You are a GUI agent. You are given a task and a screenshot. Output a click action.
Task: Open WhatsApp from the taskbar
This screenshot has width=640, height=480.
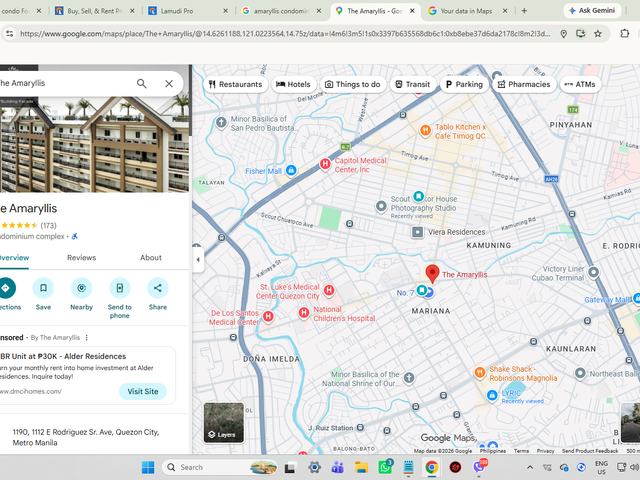coord(385,467)
